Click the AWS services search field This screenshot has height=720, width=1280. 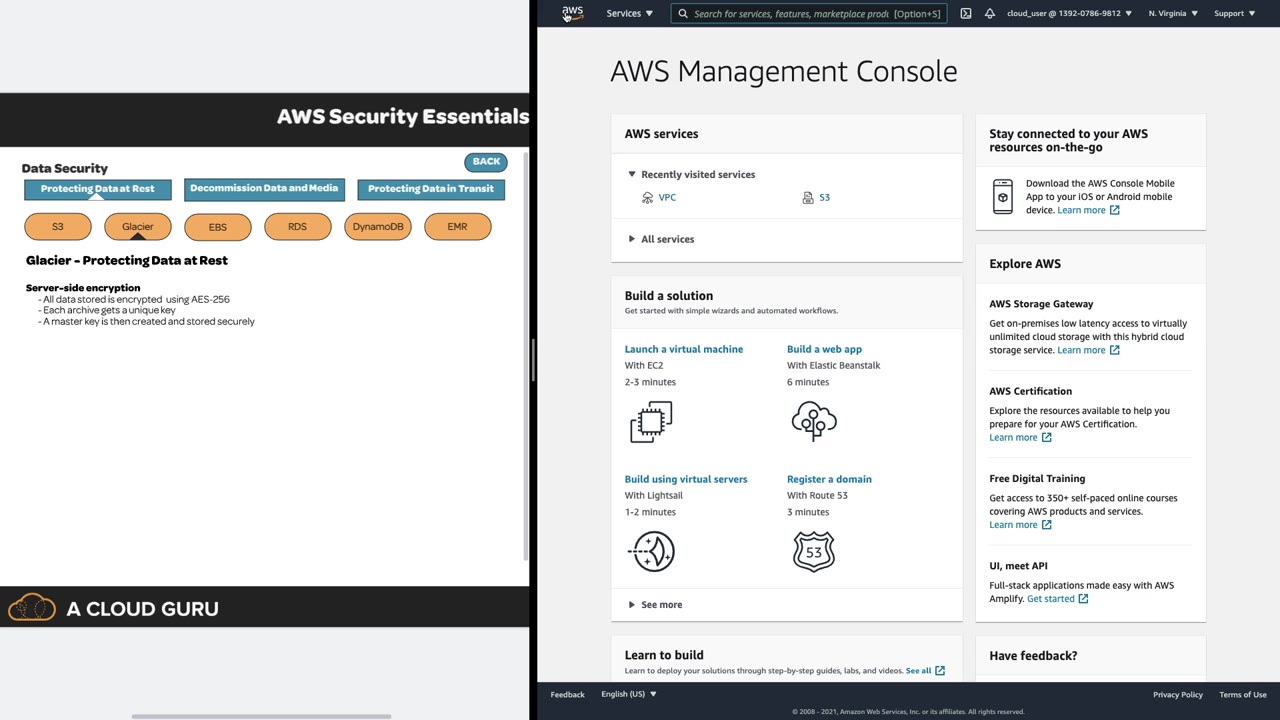click(x=790, y=14)
